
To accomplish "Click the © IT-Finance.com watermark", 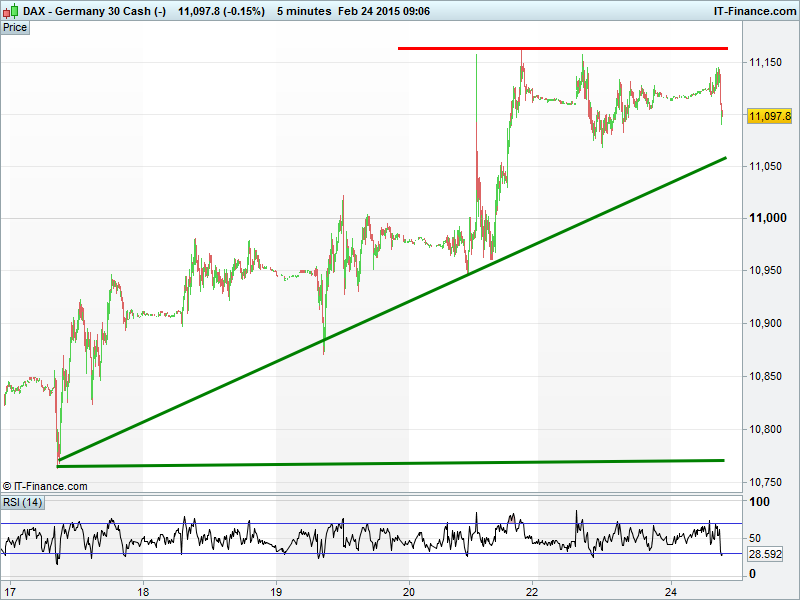I will (x=45, y=486).
